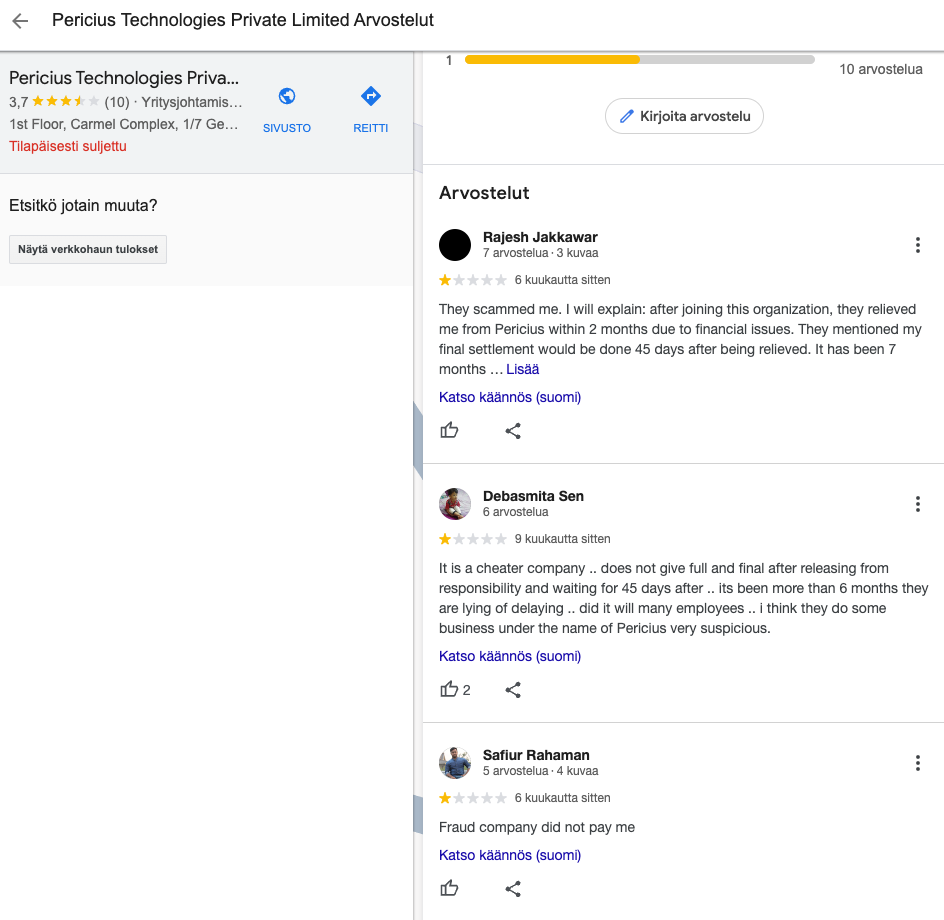Image resolution: width=944 pixels, height=920 pixels.
Task: Like Debasmita Sen's review with the thumbs-up
Action: coord(449,689)
